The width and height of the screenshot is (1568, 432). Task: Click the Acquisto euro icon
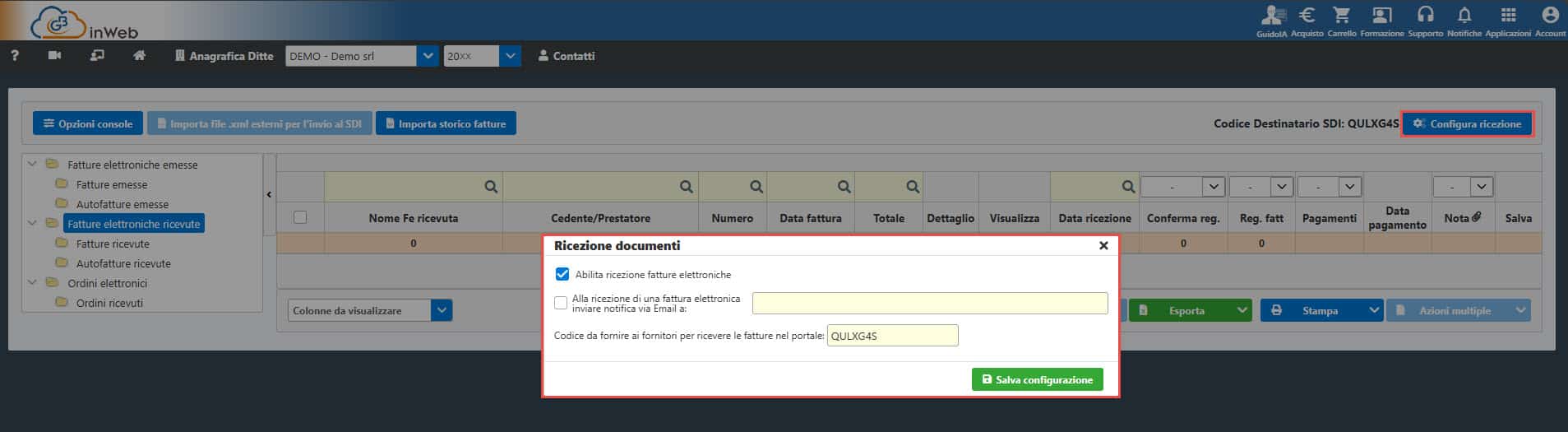tap(1307, 16)
